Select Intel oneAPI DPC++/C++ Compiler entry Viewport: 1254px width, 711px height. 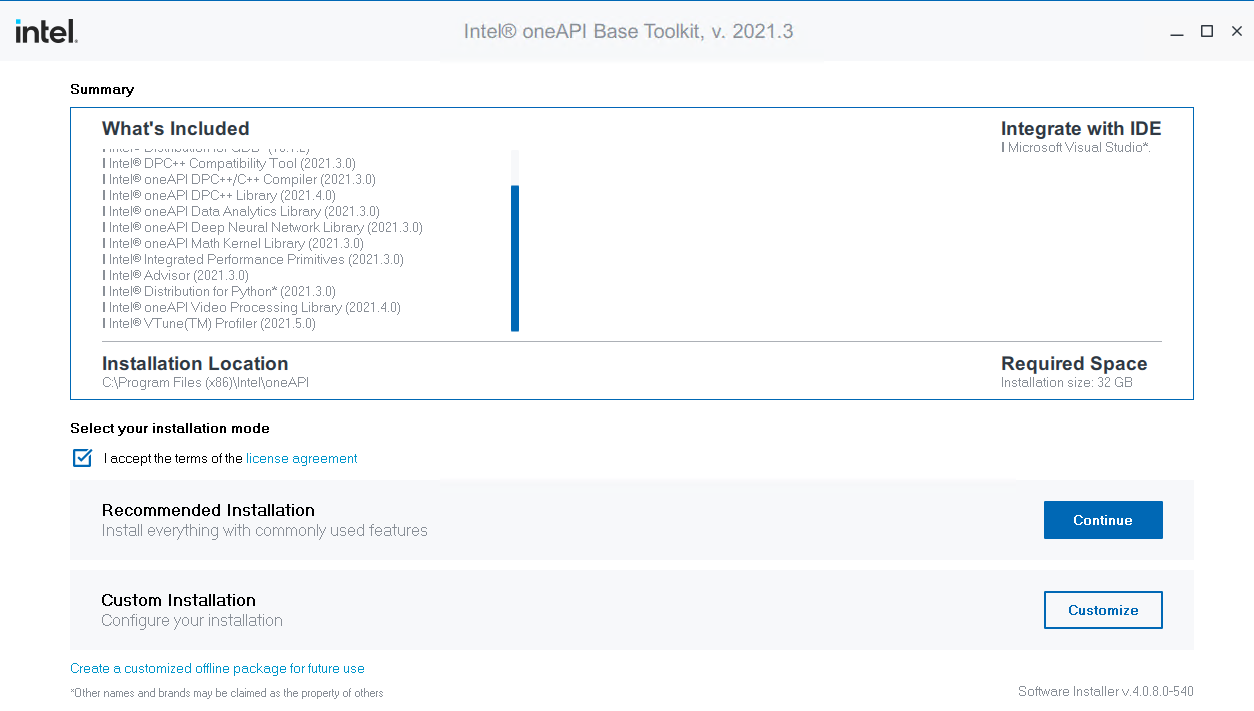(240, 179)
